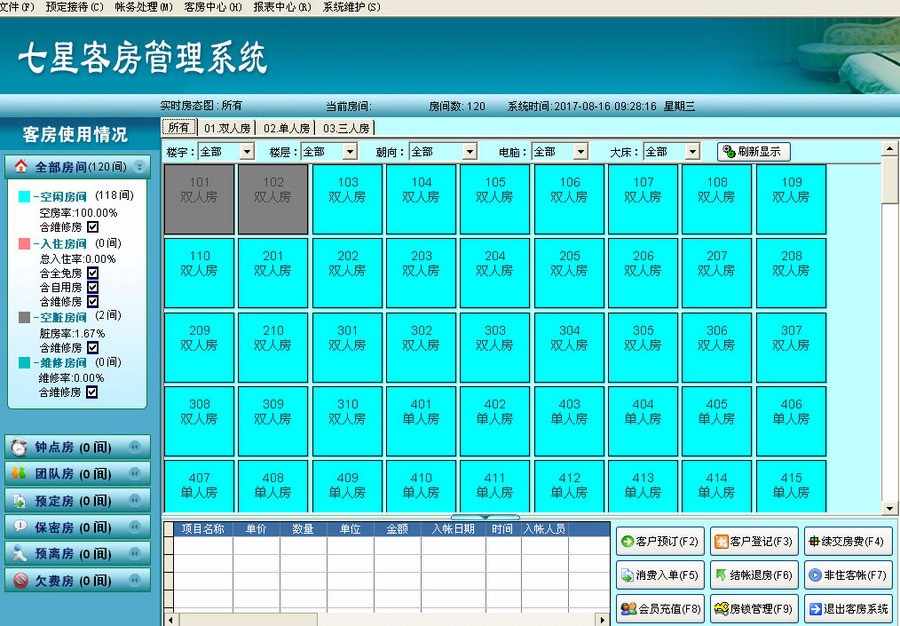Viewport: 900px width, 626px height.
Task: Toggle 含维修房 checkbox under 脏房率
Action: click(x=92, y=348)
